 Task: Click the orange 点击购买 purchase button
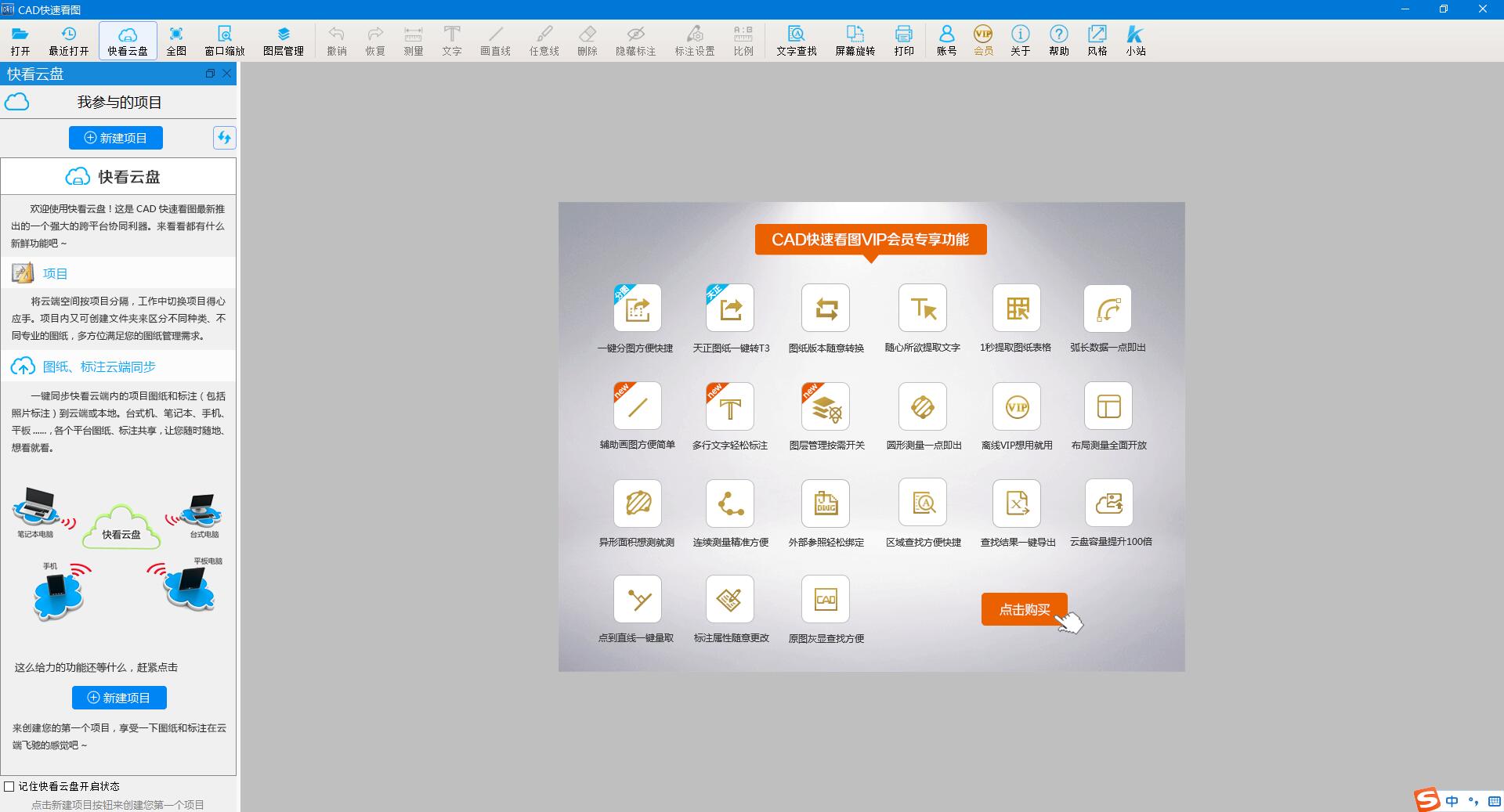[x=1024, y=609]
